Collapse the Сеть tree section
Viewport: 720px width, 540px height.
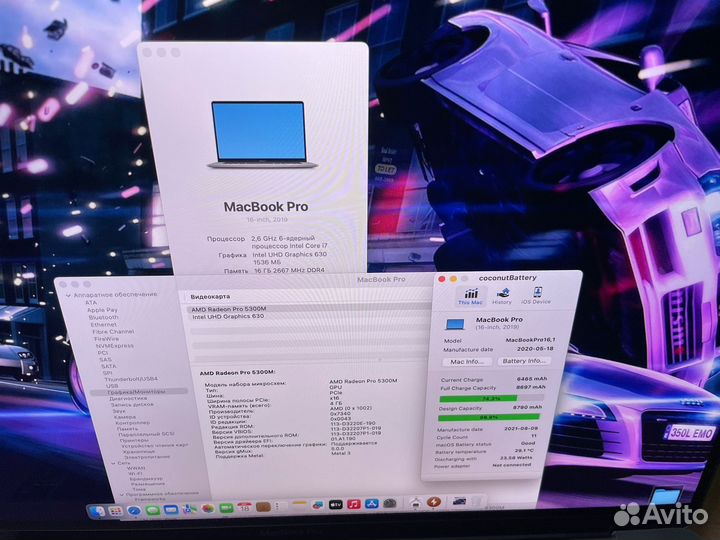[x=113, y=463]
